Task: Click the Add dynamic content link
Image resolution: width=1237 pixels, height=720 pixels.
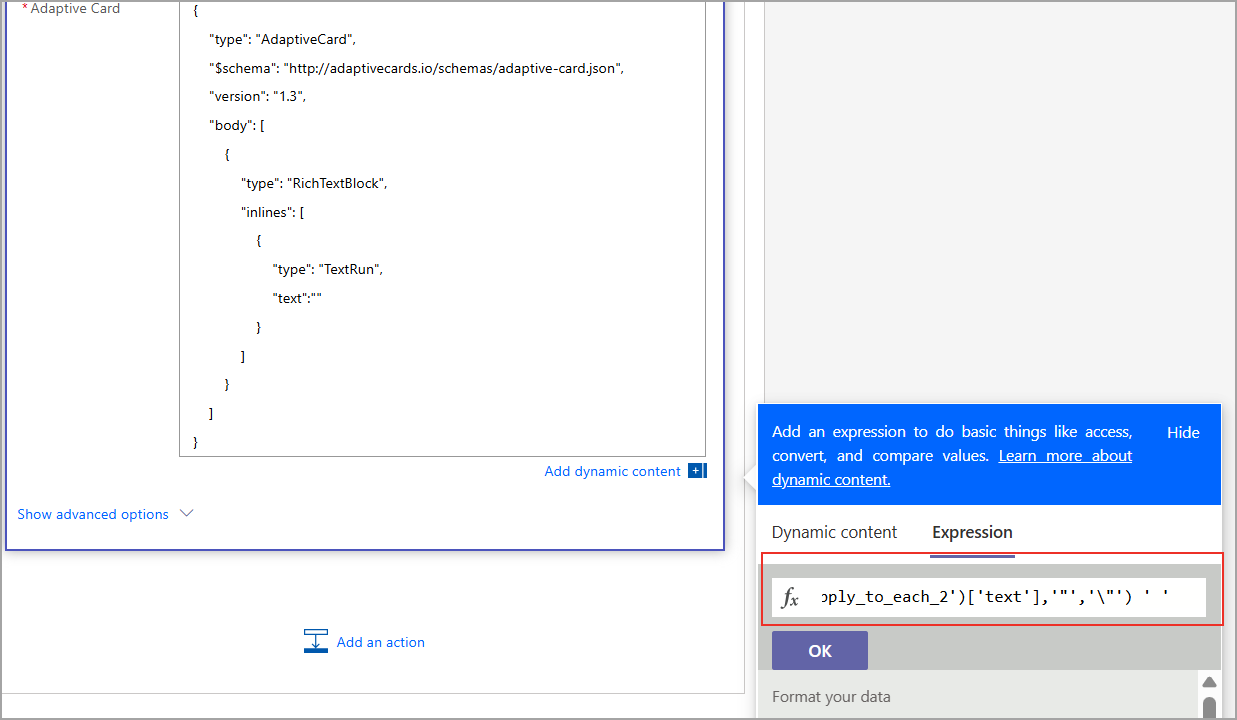Action: [x=612, y=471]
